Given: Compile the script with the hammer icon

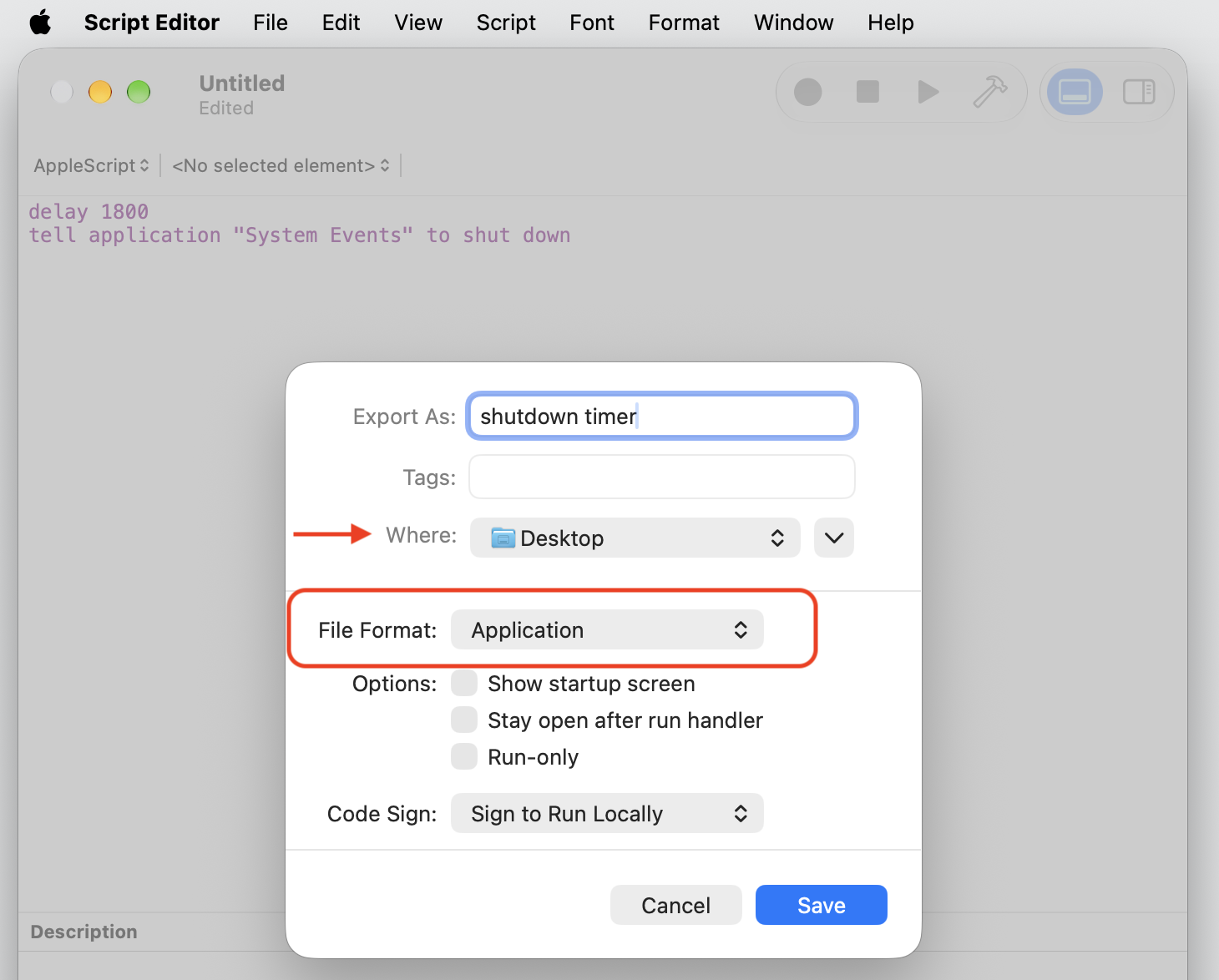Looking at the screenshot, I should point(989,92).
